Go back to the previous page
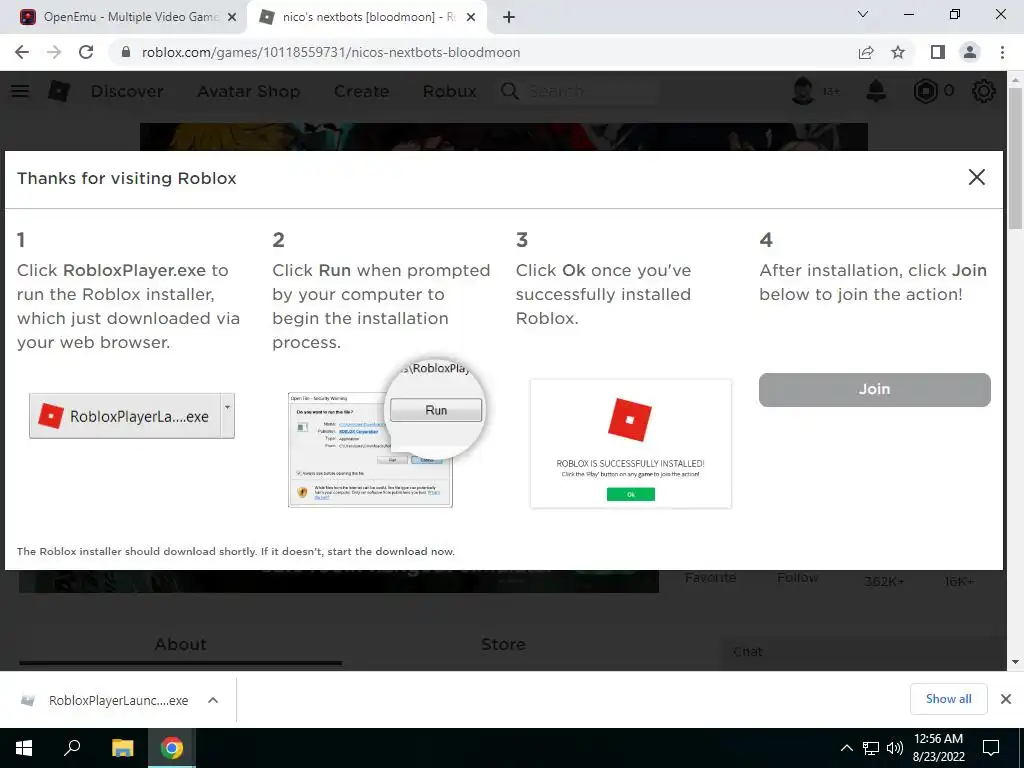Viewport: 1024px width, 768px height. (x=22, y=52)
